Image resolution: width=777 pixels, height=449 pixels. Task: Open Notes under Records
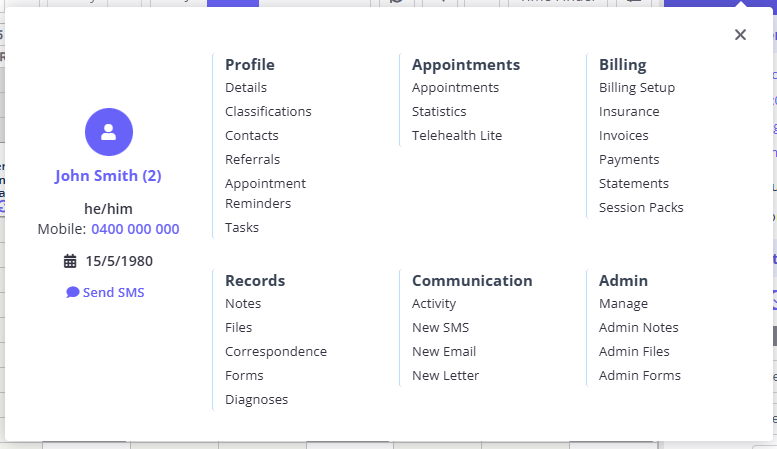click(x=243, y=303)
